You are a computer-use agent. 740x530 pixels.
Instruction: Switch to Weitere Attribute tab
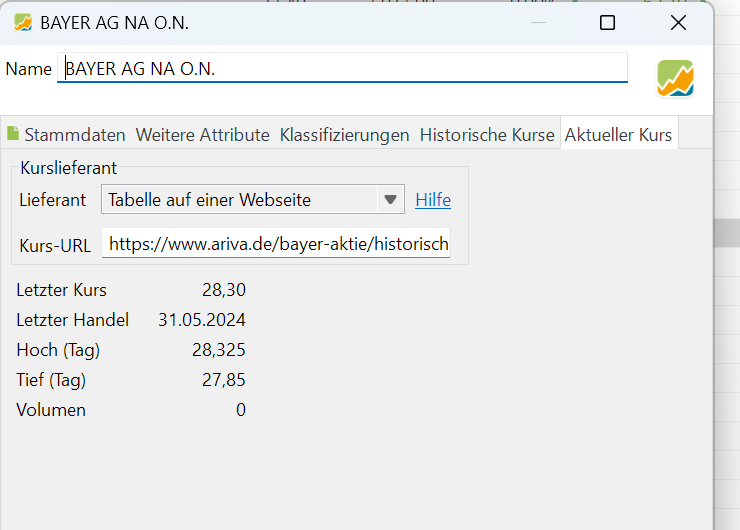pyautogui.click(x=202, y=135)
